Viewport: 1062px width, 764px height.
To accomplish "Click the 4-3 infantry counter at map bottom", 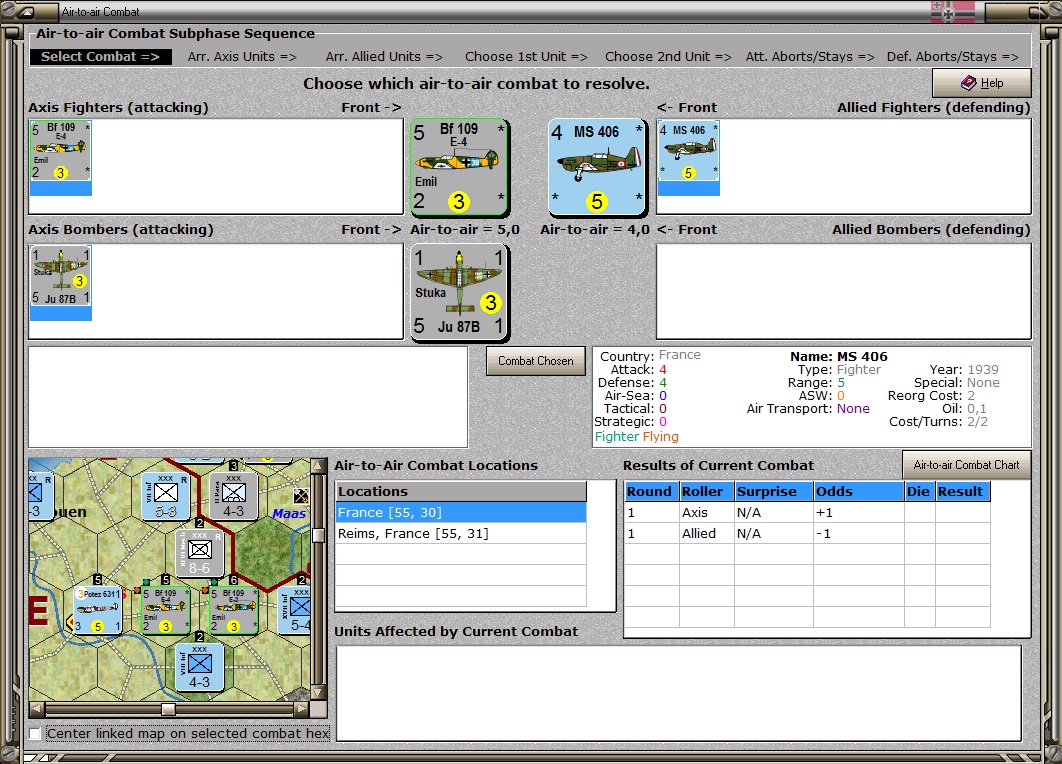I will (199, 667).
